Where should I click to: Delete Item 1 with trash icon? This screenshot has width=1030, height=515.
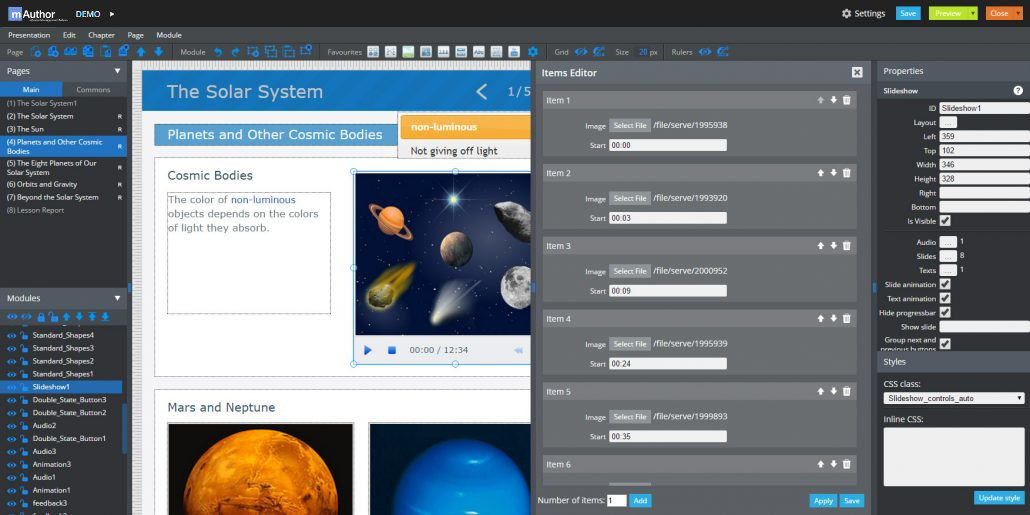pos(847,100)
